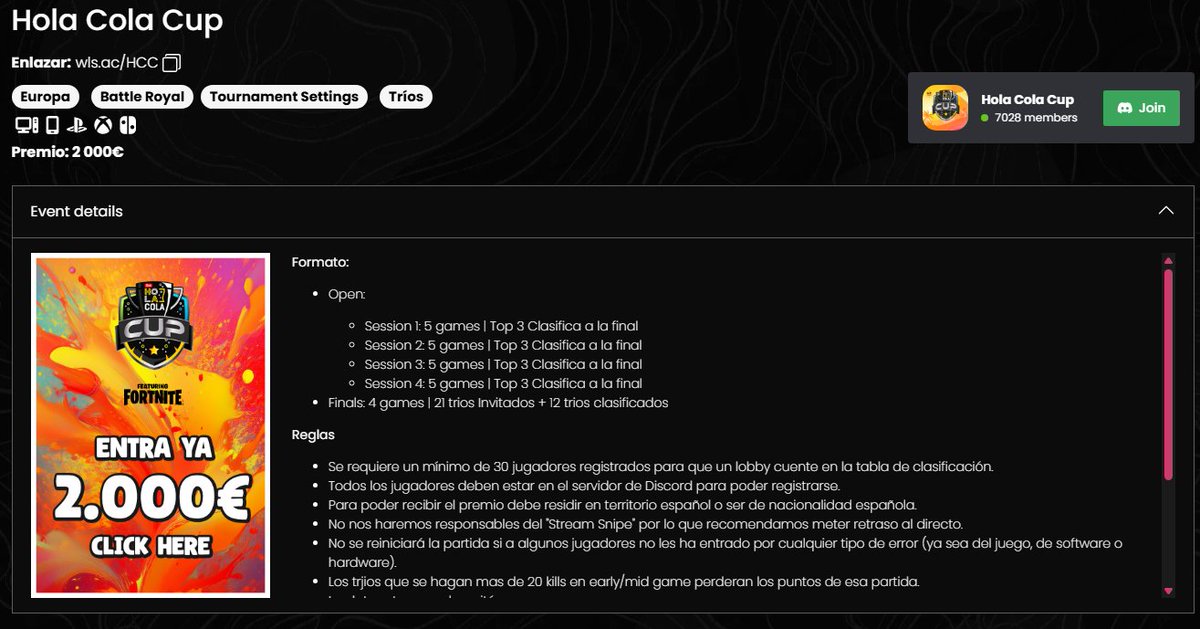
Task: Click the 2.000€ Fortnite promo banner
Action: coord(150,426)
